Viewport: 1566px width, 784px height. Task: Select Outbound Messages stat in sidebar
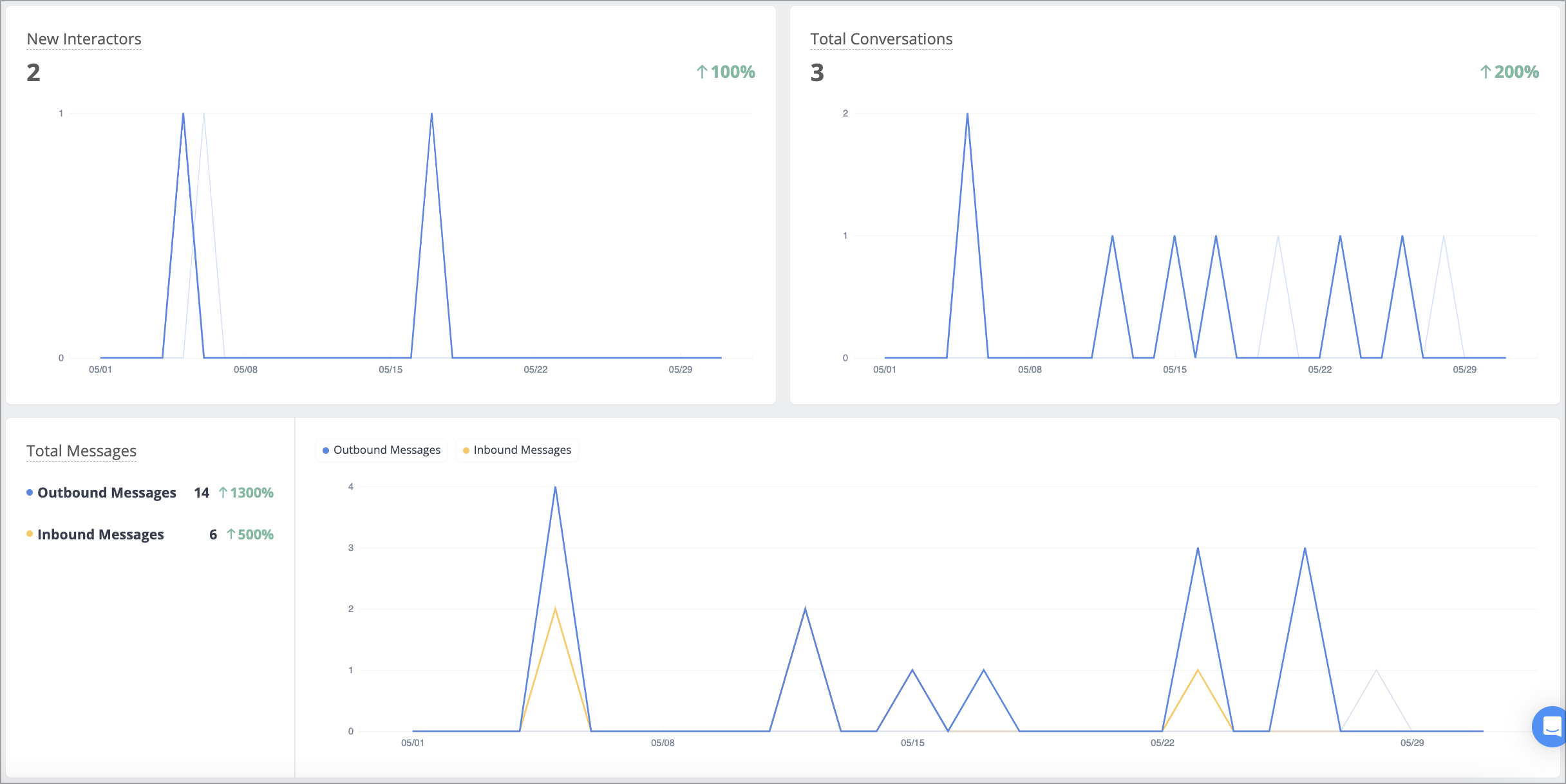tap(107, 492)
